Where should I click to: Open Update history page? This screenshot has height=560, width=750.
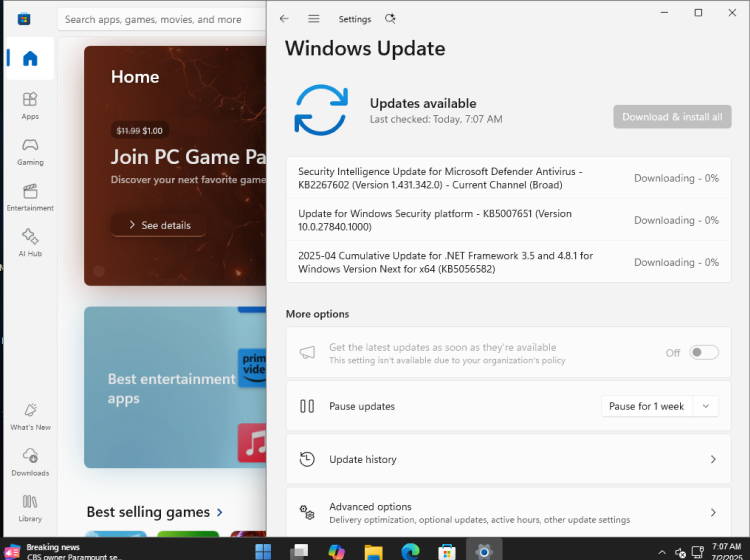coord(508,459)
